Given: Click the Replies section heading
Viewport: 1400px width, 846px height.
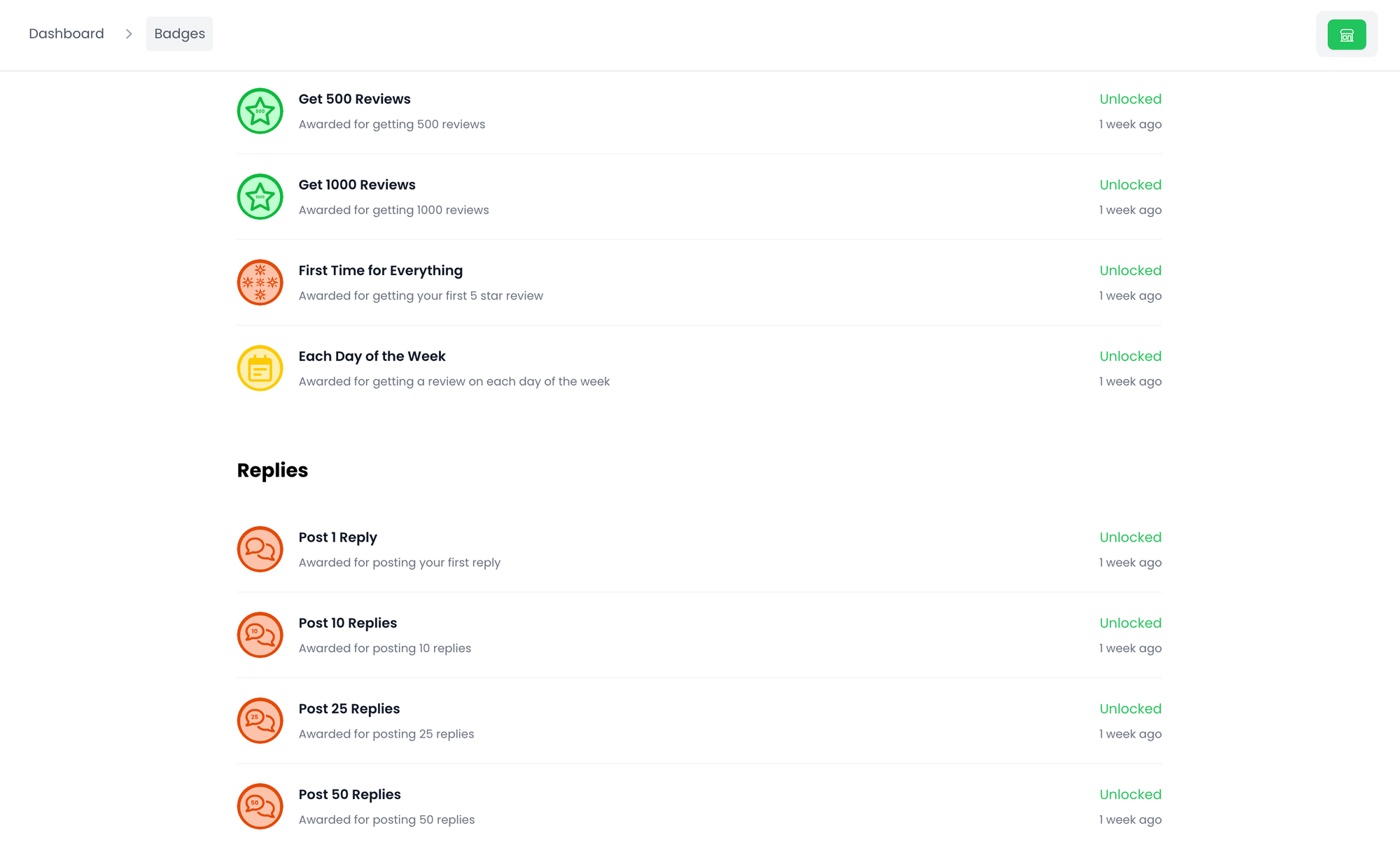Looking at the screenshot, I should [272, 470].
